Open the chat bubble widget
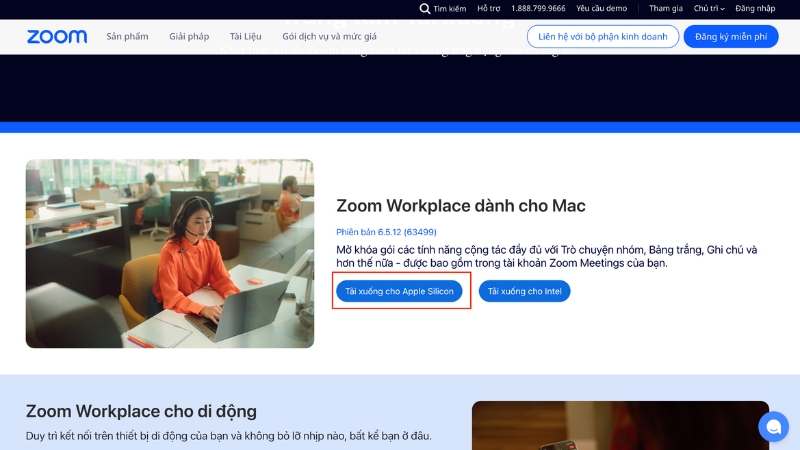This screenshot has width=800, height=450. click(773, 426)
